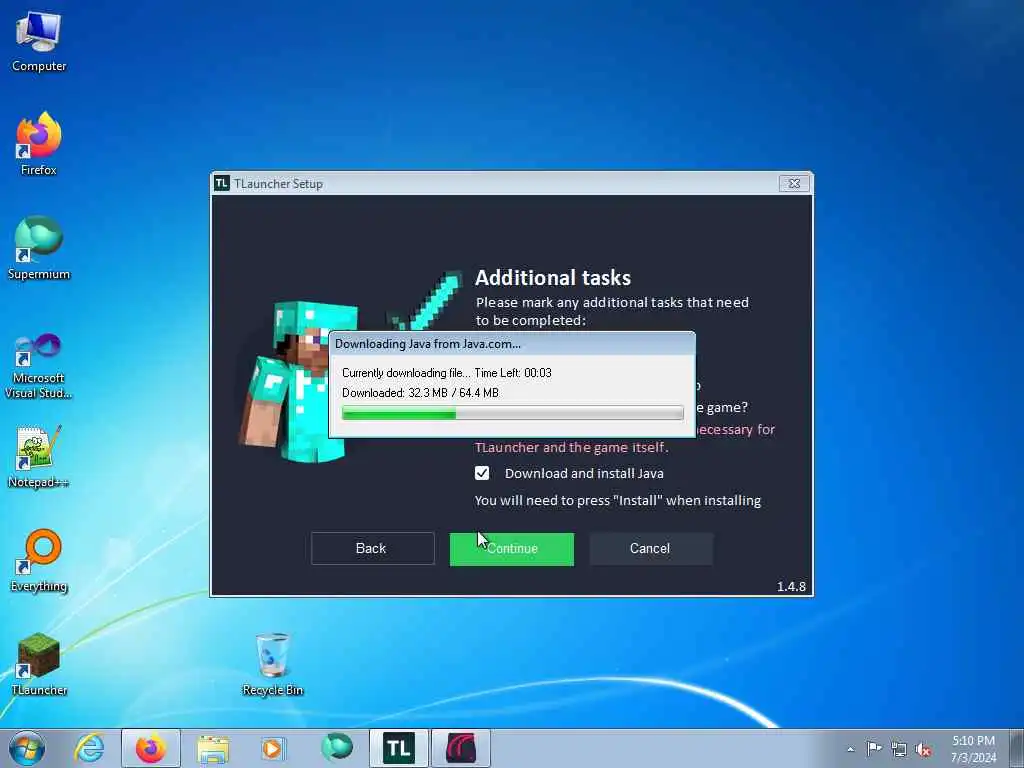Click Show Desktop strip at taskbar end
The height and width of the screenshot is (768, 1024).
[x=1017, y=748]
